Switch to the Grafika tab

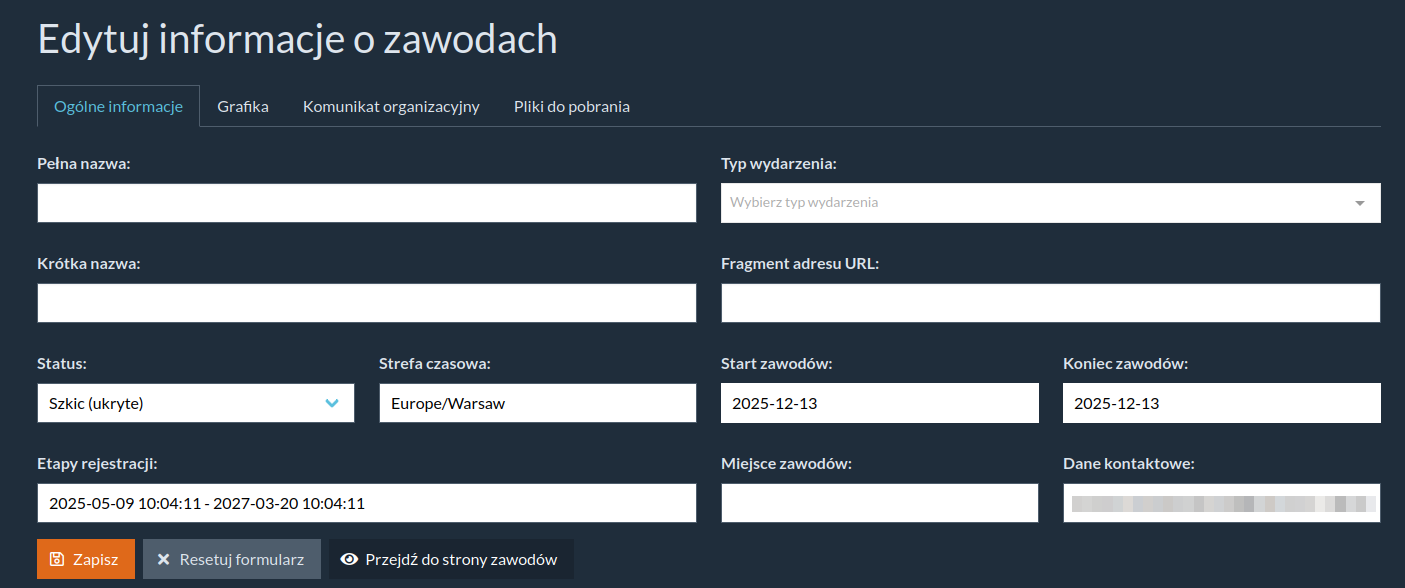point(243,106)
